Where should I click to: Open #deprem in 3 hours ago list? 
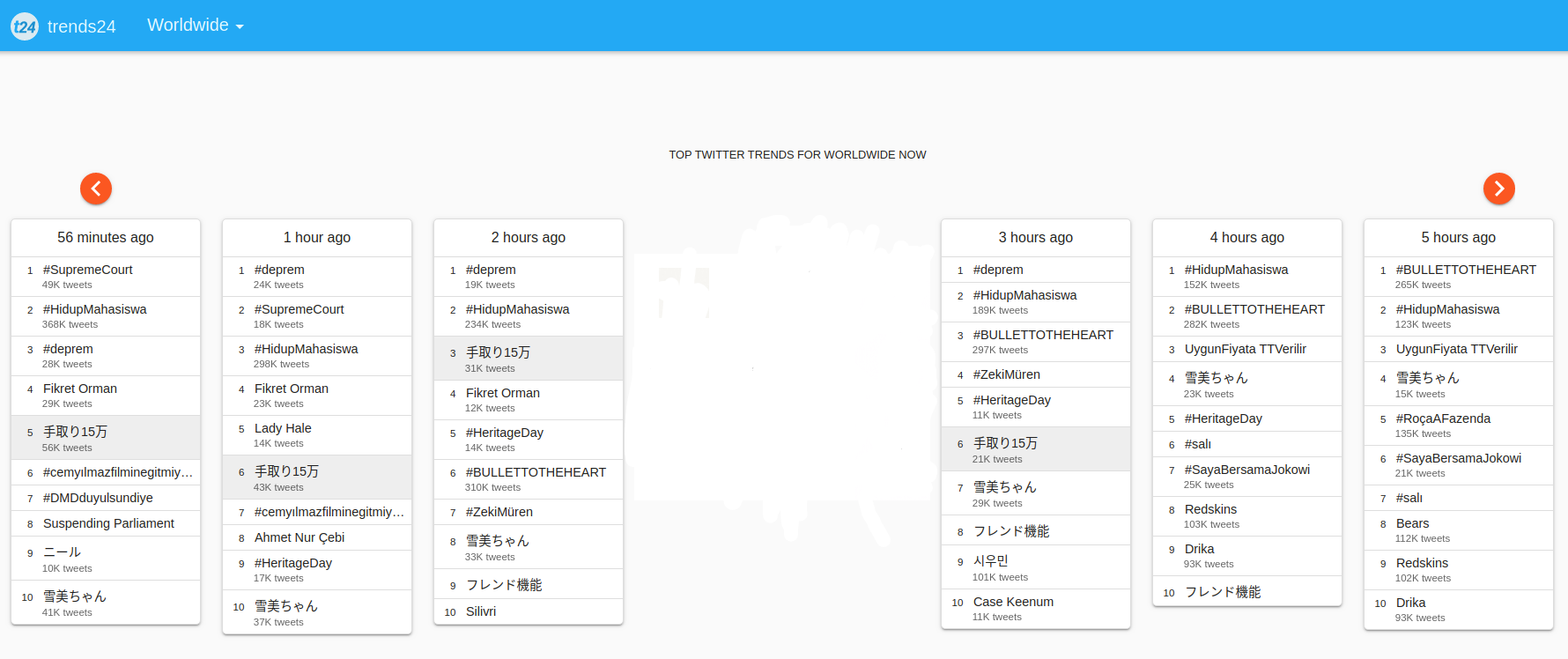998,270
